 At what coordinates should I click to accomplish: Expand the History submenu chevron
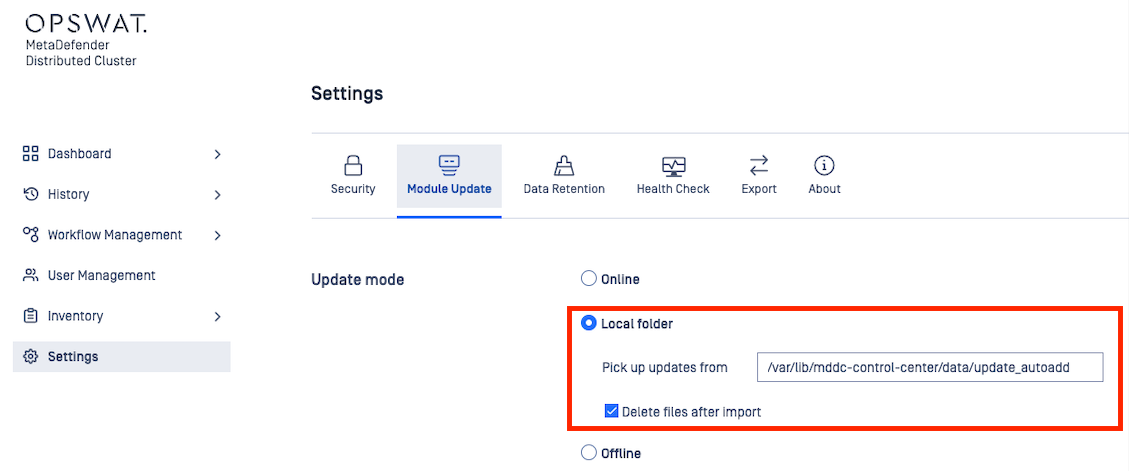(217, 194)
